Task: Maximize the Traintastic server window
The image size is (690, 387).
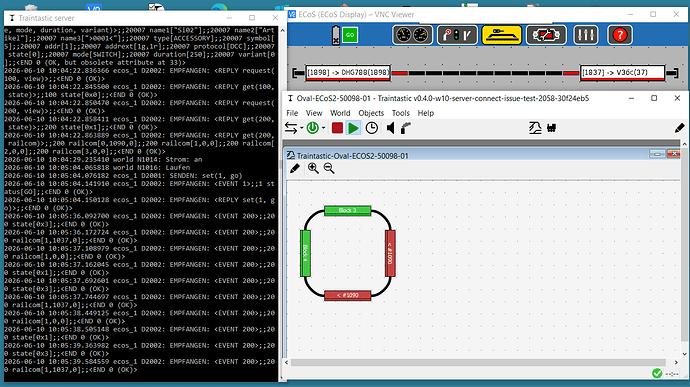Action: tap(252, 18)
